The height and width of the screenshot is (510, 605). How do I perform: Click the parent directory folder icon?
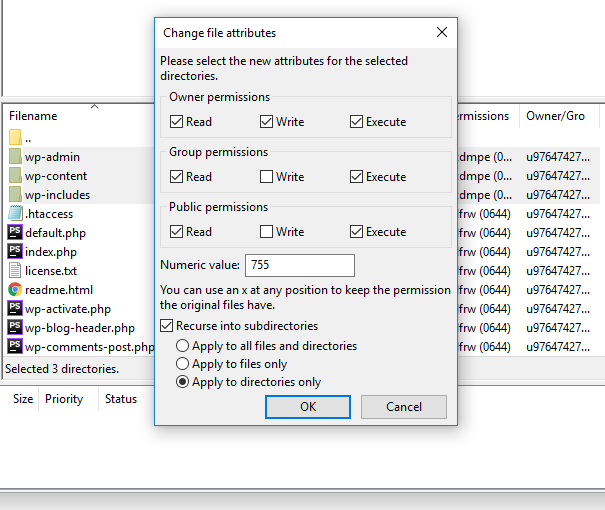[15, 137]
